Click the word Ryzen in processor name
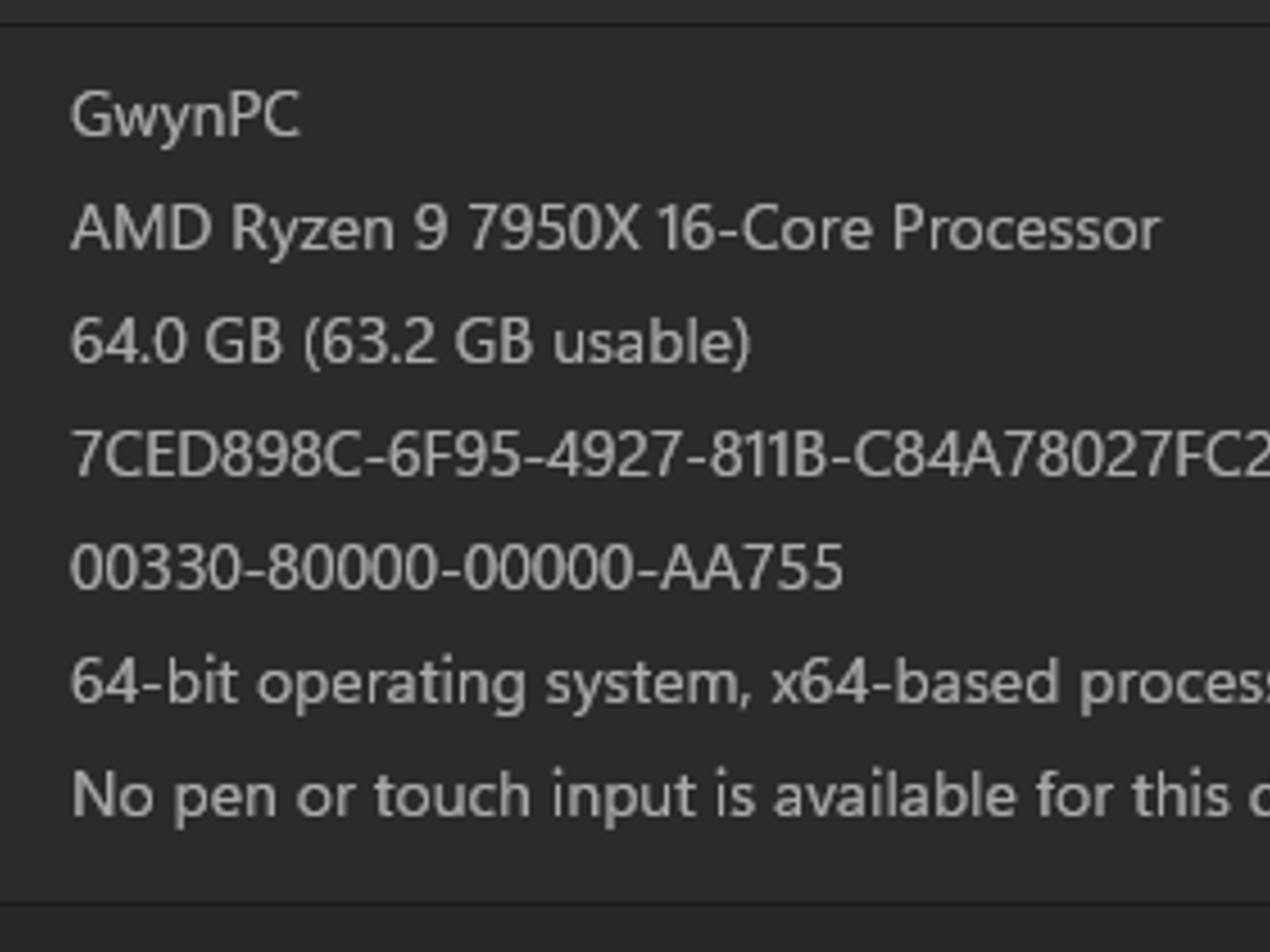 point(313,232)
